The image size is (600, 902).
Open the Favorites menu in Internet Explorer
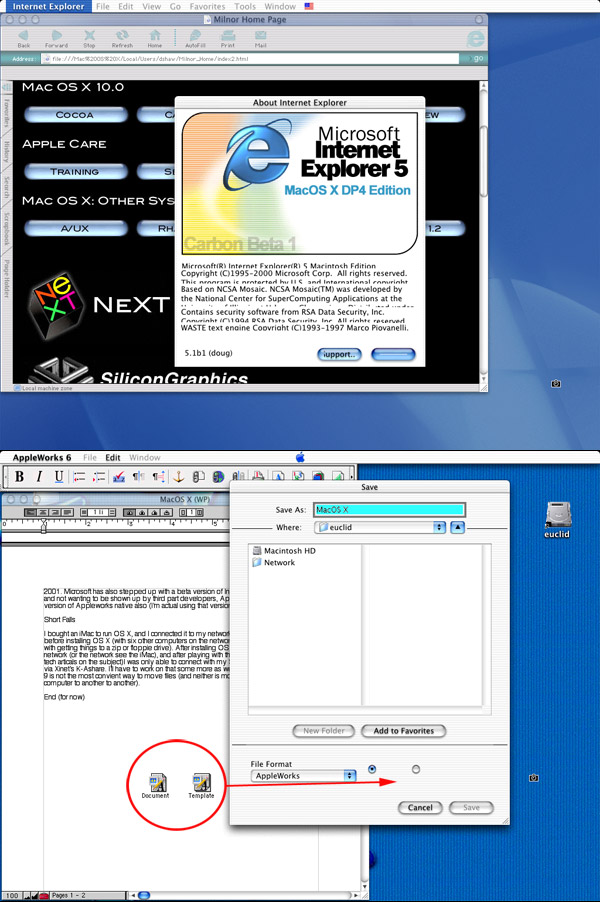tap(207, 6)
